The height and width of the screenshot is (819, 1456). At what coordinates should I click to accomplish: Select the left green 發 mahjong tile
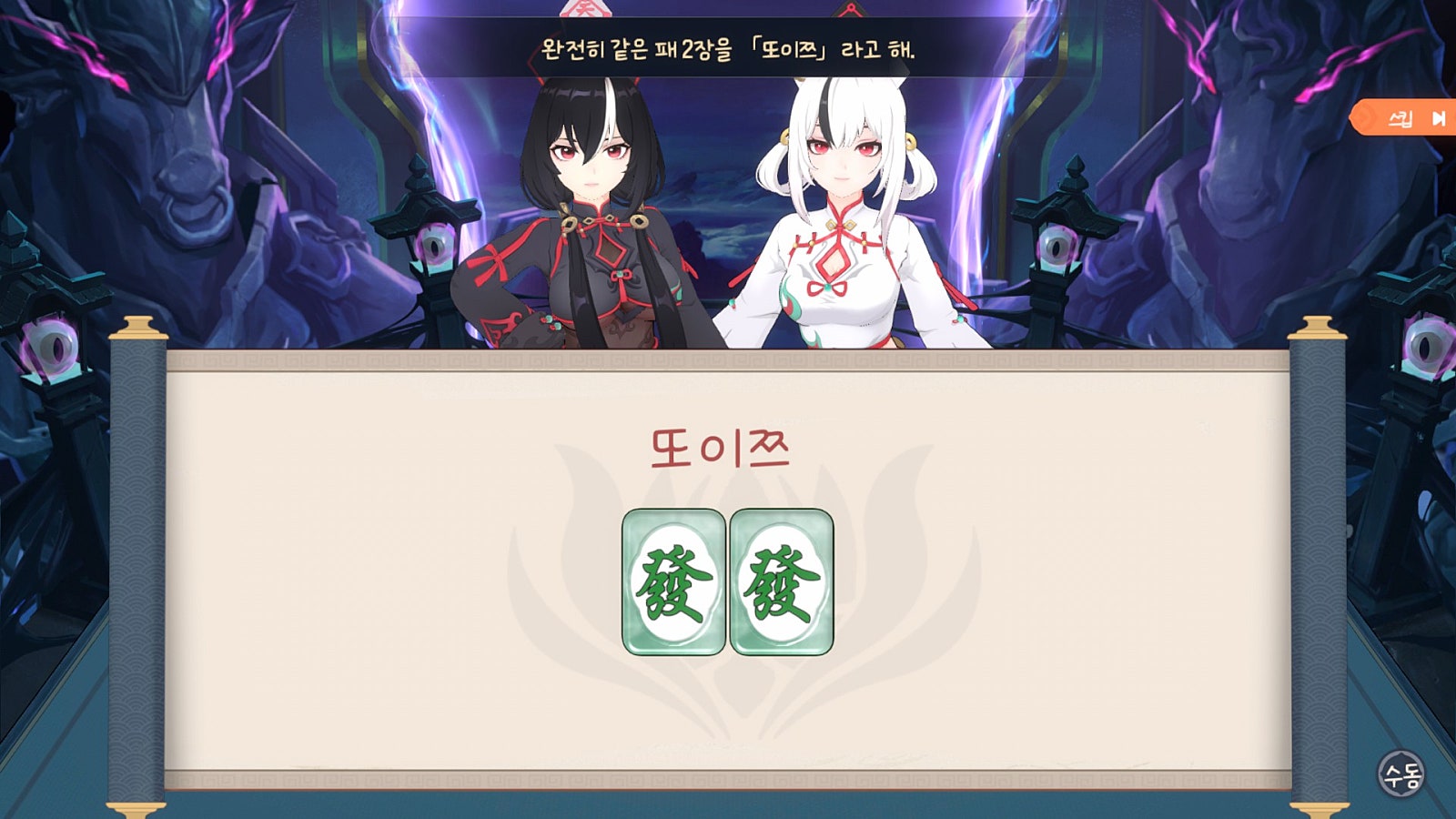point(673,582)
